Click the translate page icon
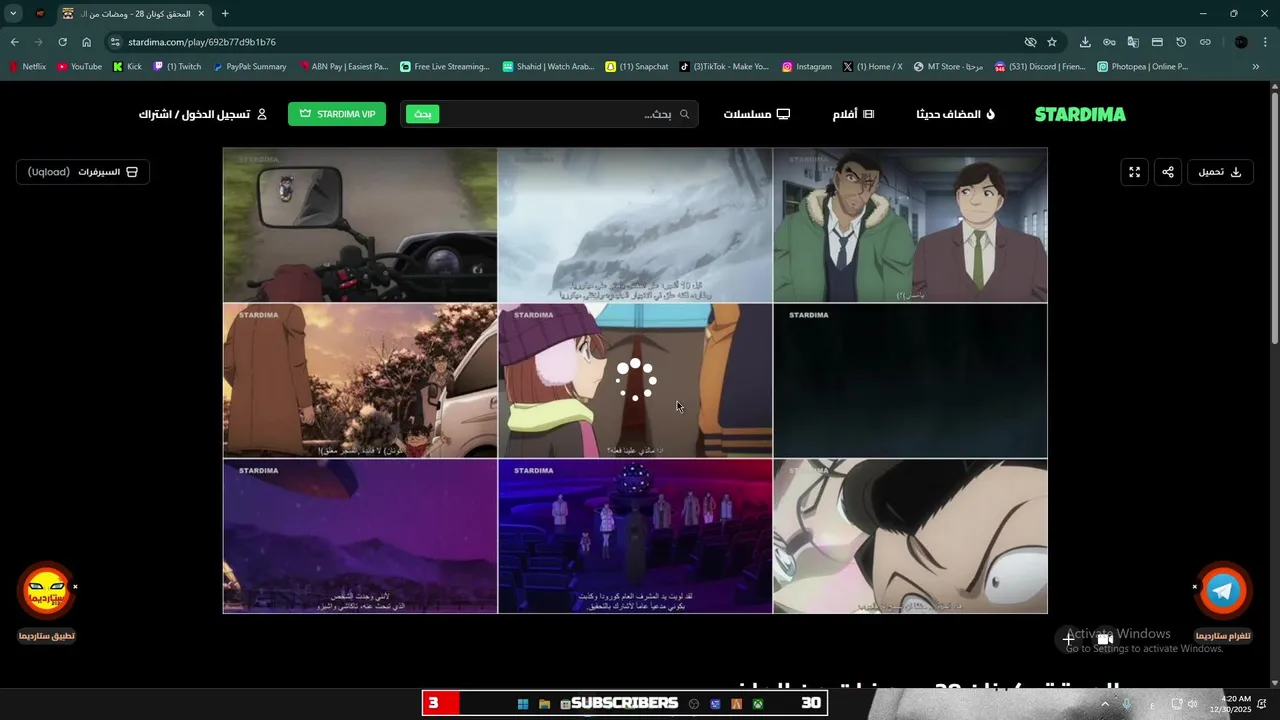The width and height of the screenshot is (1280, 720). tap(1133, 42)
